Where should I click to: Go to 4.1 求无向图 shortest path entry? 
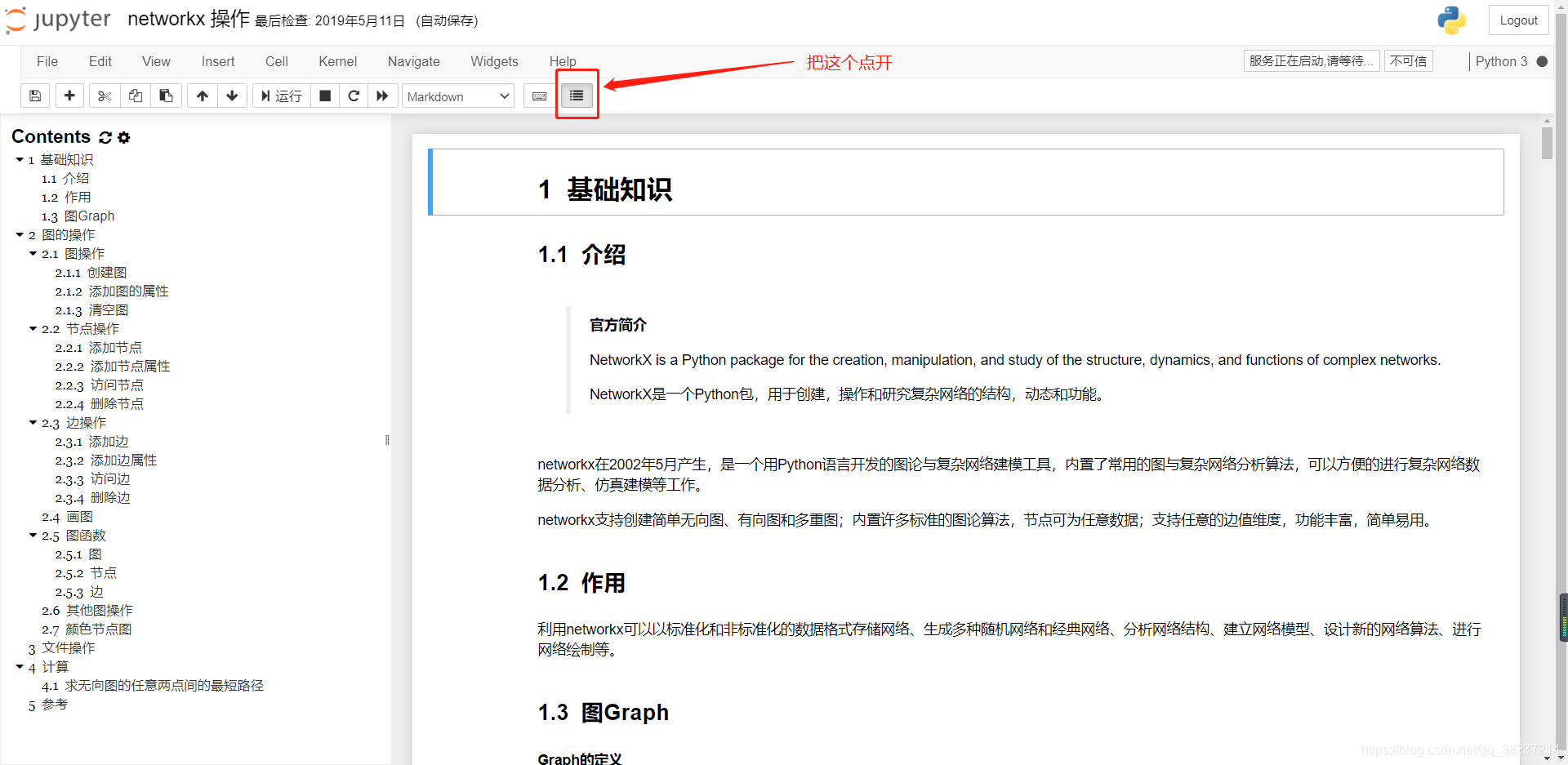(153, 685)
